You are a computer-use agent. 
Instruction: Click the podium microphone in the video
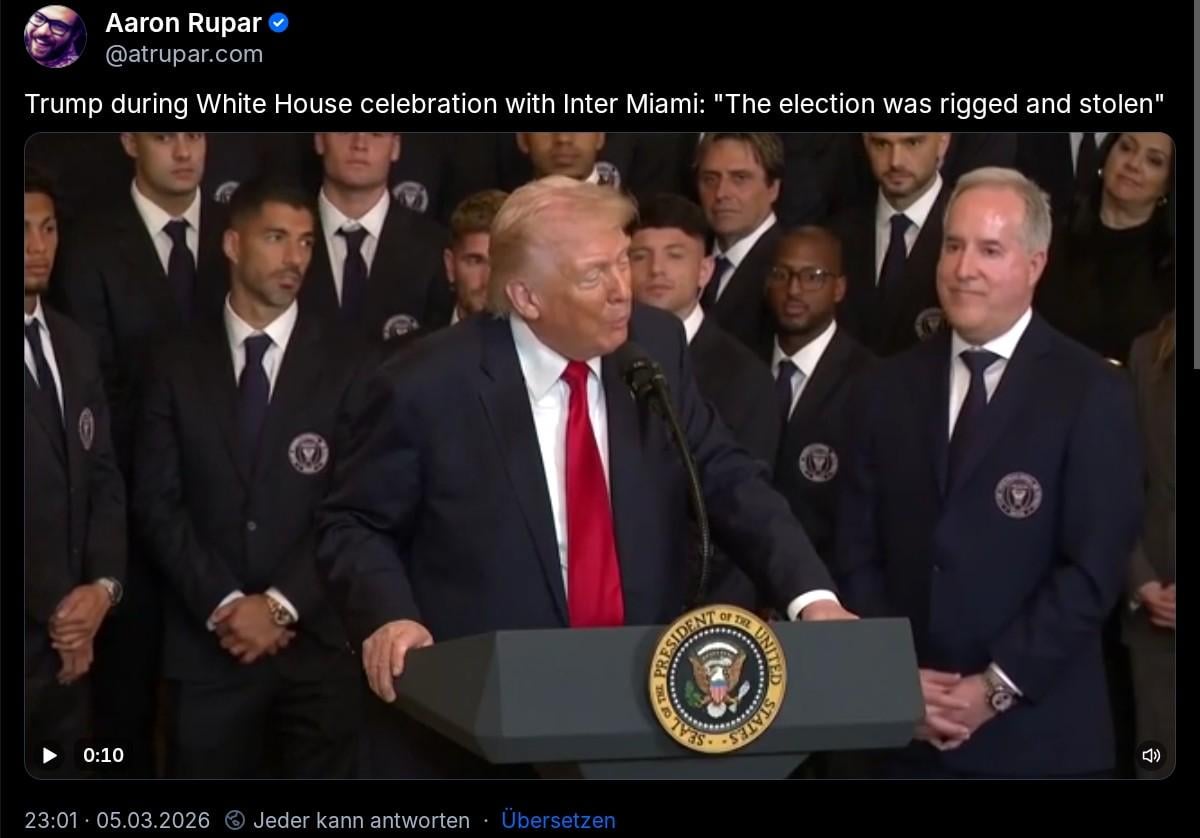click(641, 373)
